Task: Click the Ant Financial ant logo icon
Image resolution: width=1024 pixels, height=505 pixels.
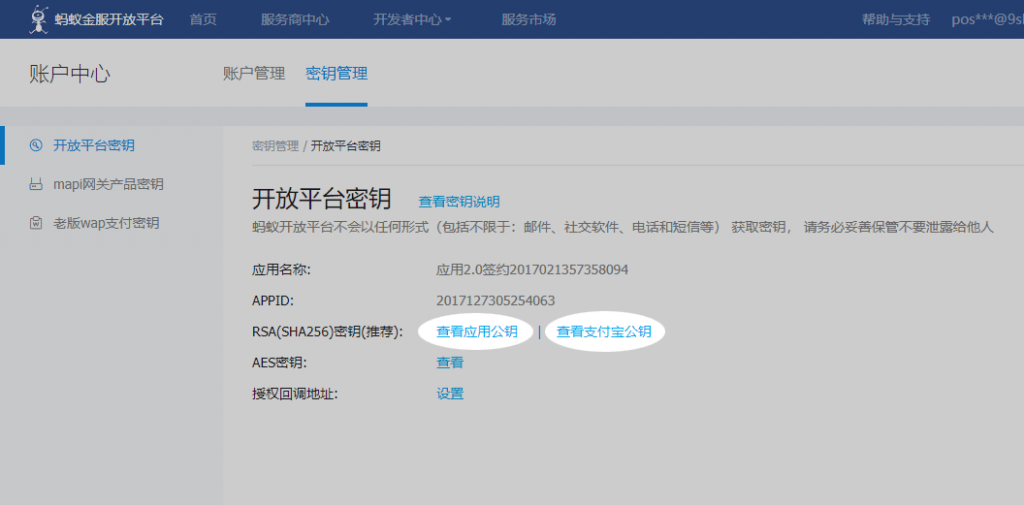Action: pos(39,18)
